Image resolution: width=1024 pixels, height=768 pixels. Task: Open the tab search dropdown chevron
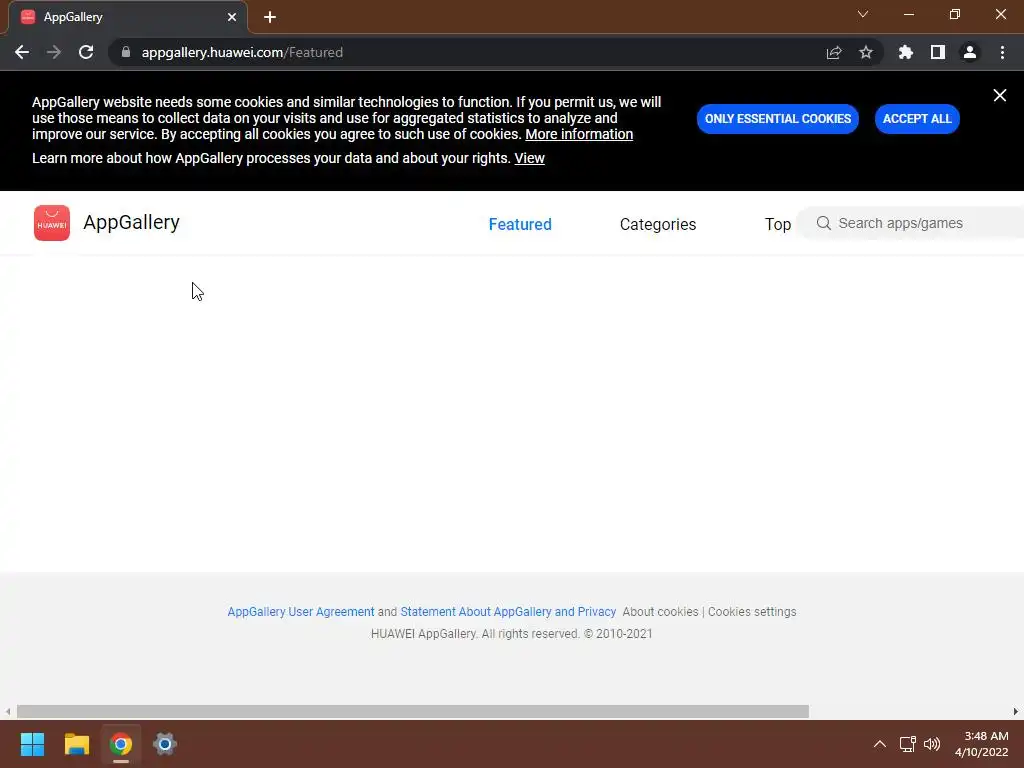click(863, 14)
